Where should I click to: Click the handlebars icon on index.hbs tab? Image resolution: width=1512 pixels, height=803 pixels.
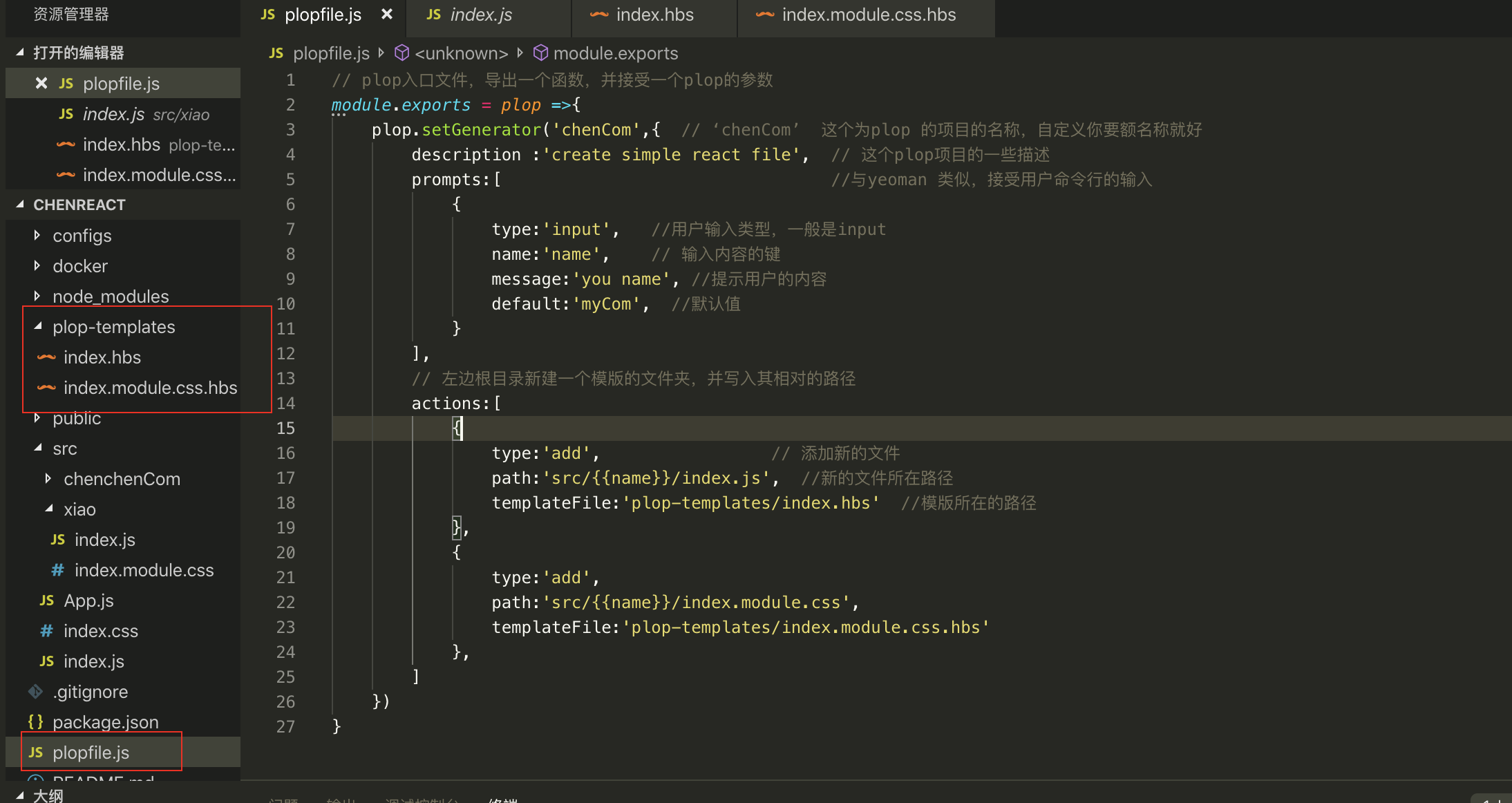[599, 15]
